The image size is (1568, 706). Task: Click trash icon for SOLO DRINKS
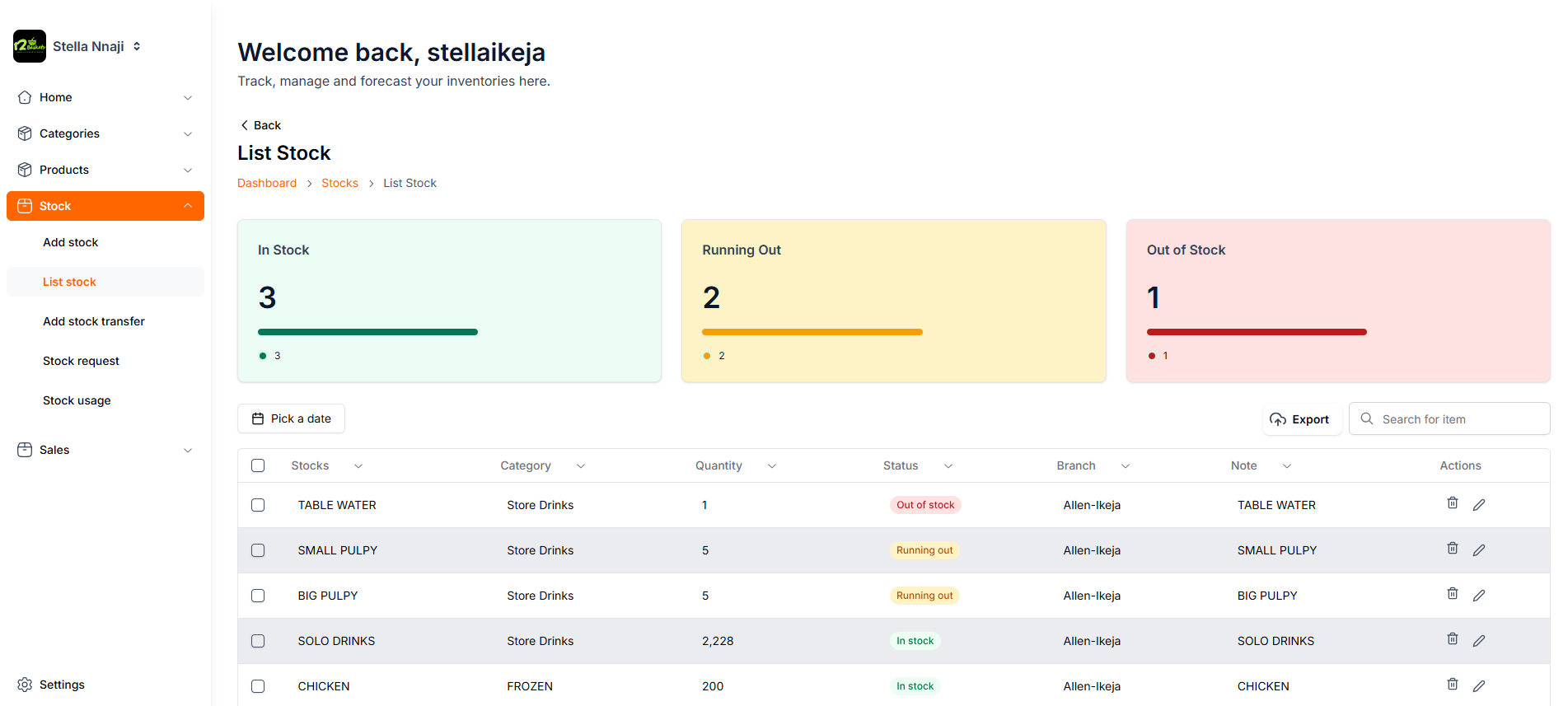pos(1452,639)
